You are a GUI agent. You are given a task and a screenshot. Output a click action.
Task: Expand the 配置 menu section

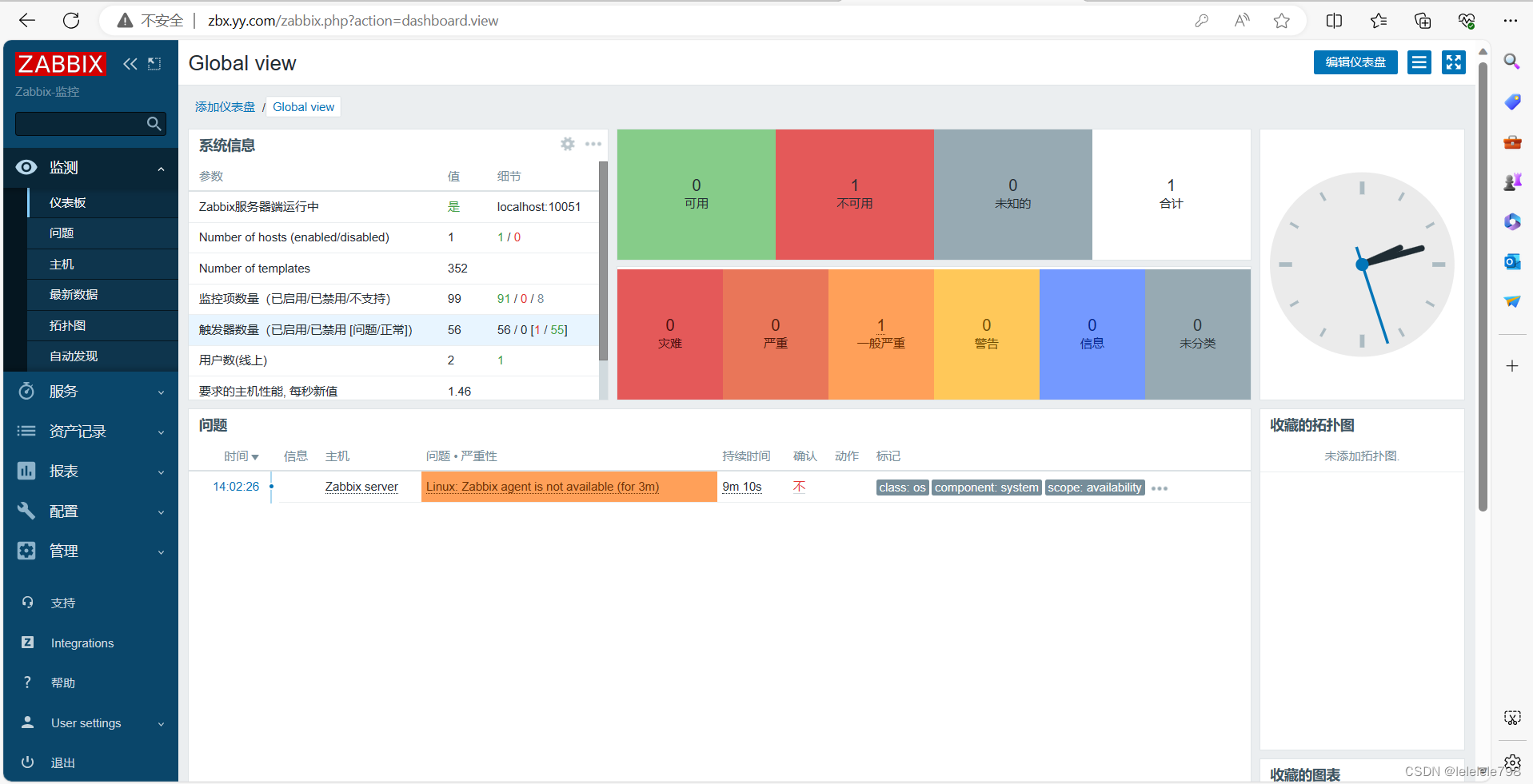coord(161,512)
